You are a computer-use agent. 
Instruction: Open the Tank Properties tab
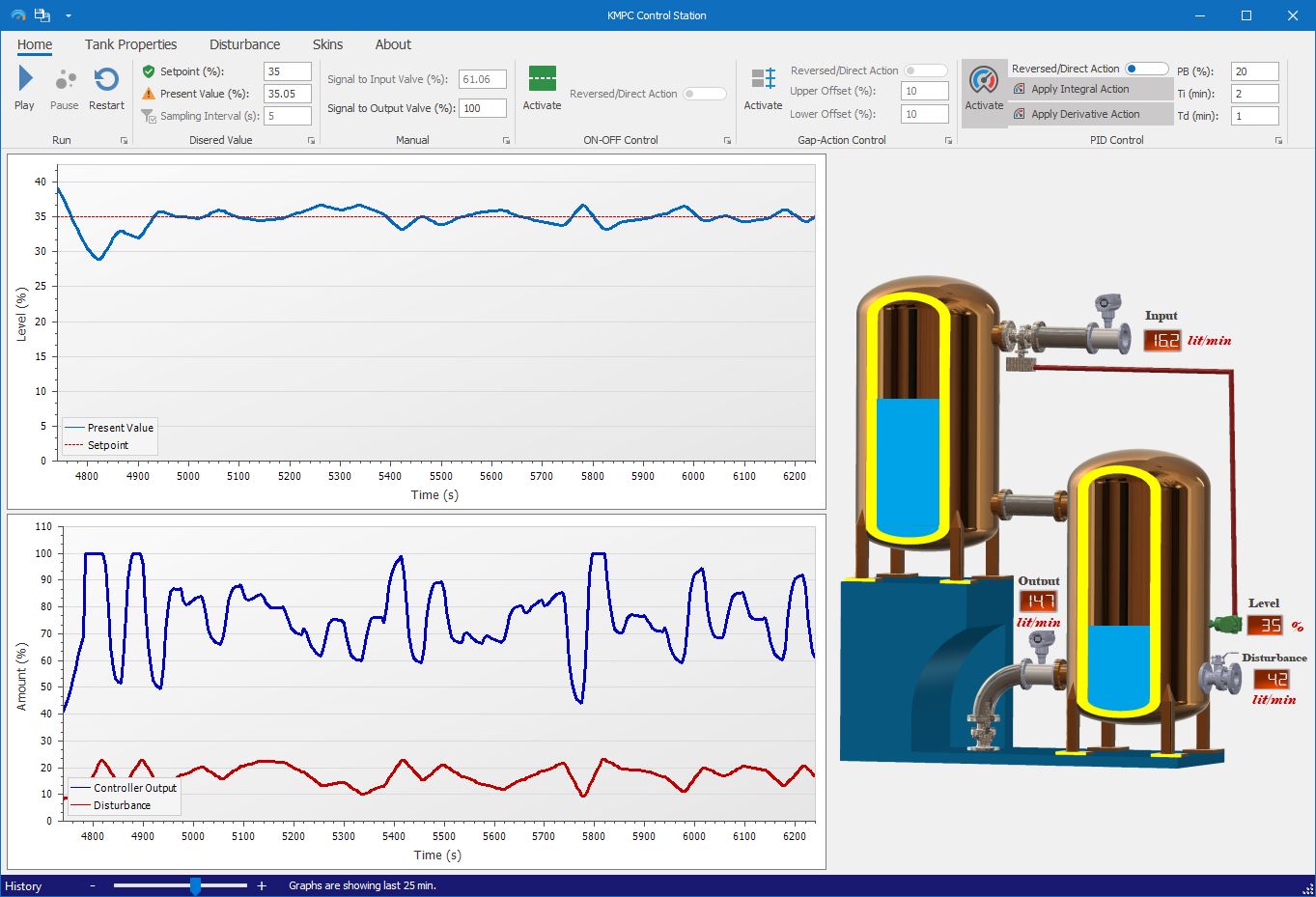pyautogui.click(x=130, y=44)
